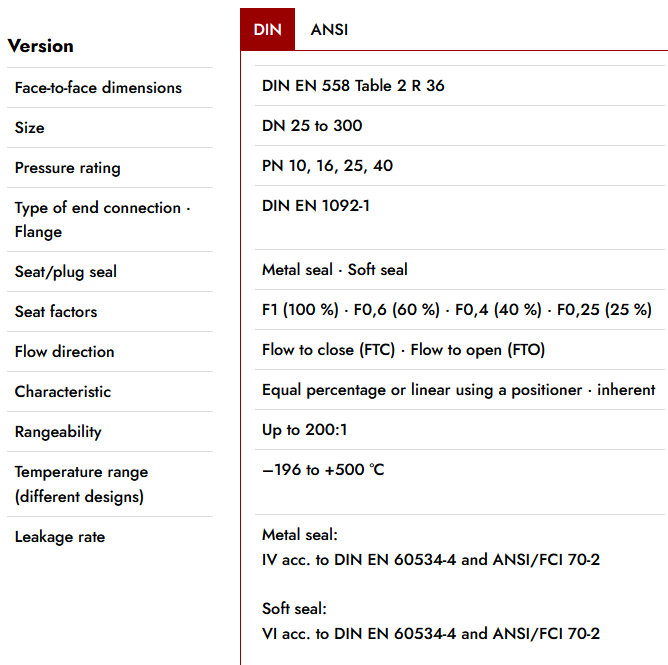Click the Seat factors F1 (100 %) value
This screenshot has width=668, height=665.
300,310
